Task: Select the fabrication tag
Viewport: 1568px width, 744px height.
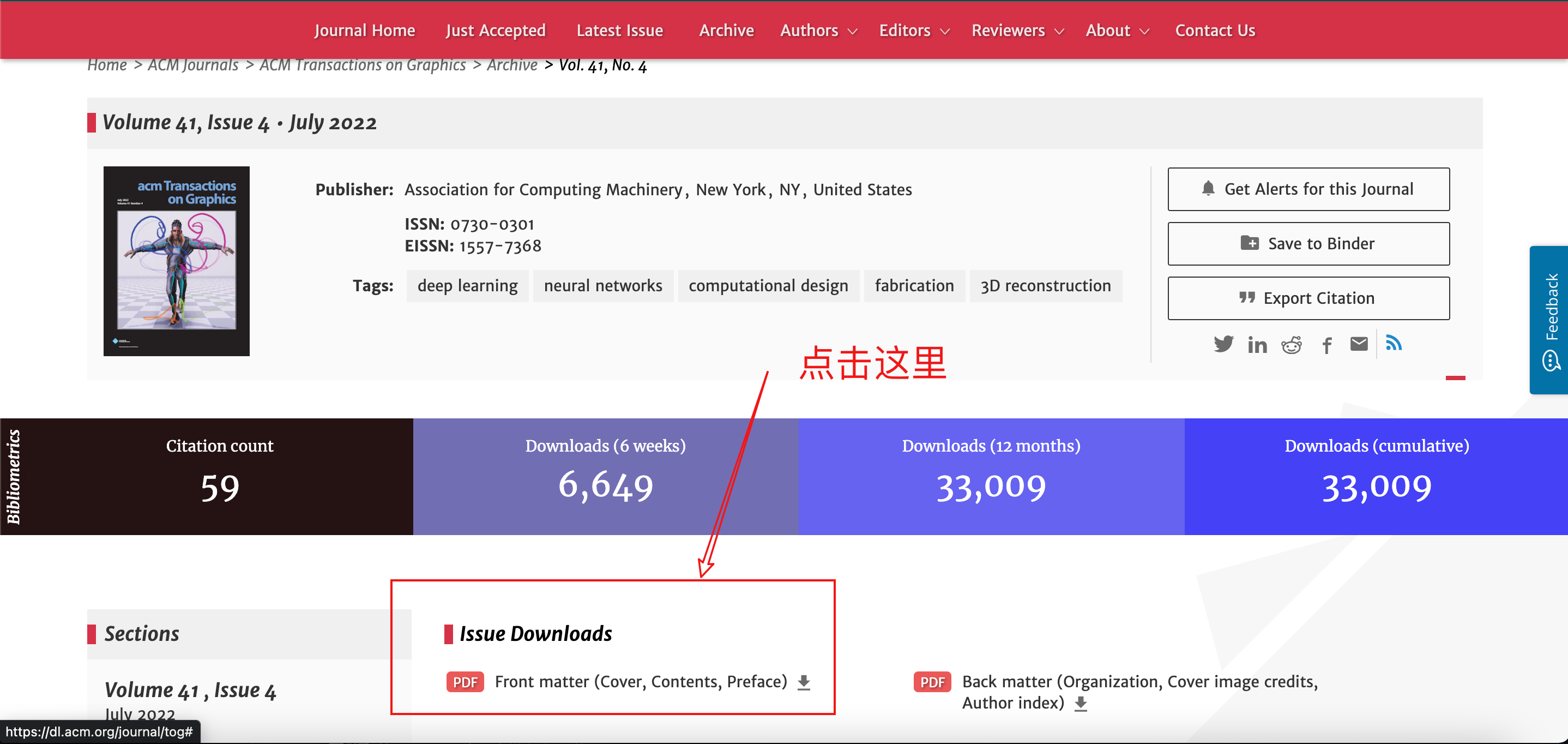Action: coord(914,286)
